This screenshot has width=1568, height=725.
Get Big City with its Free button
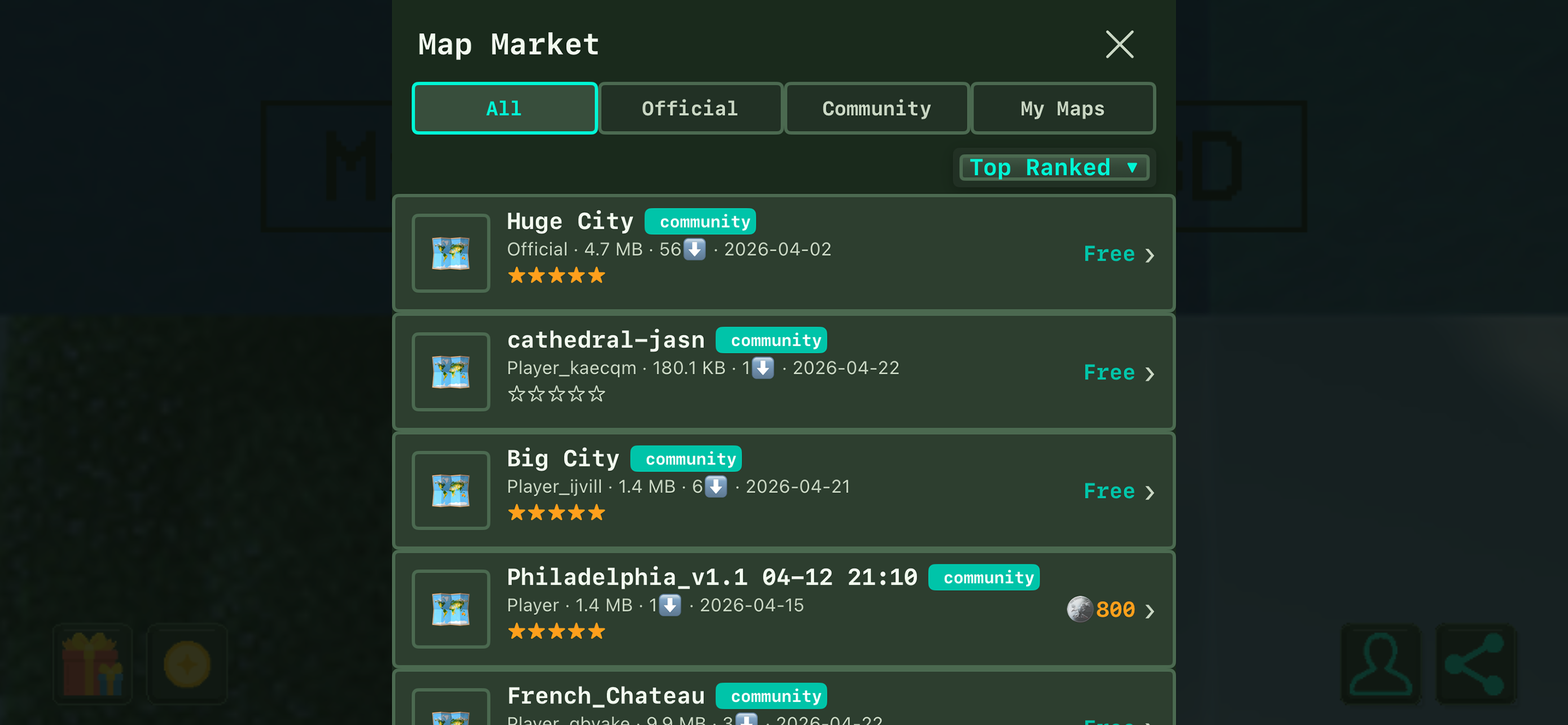1109,491
